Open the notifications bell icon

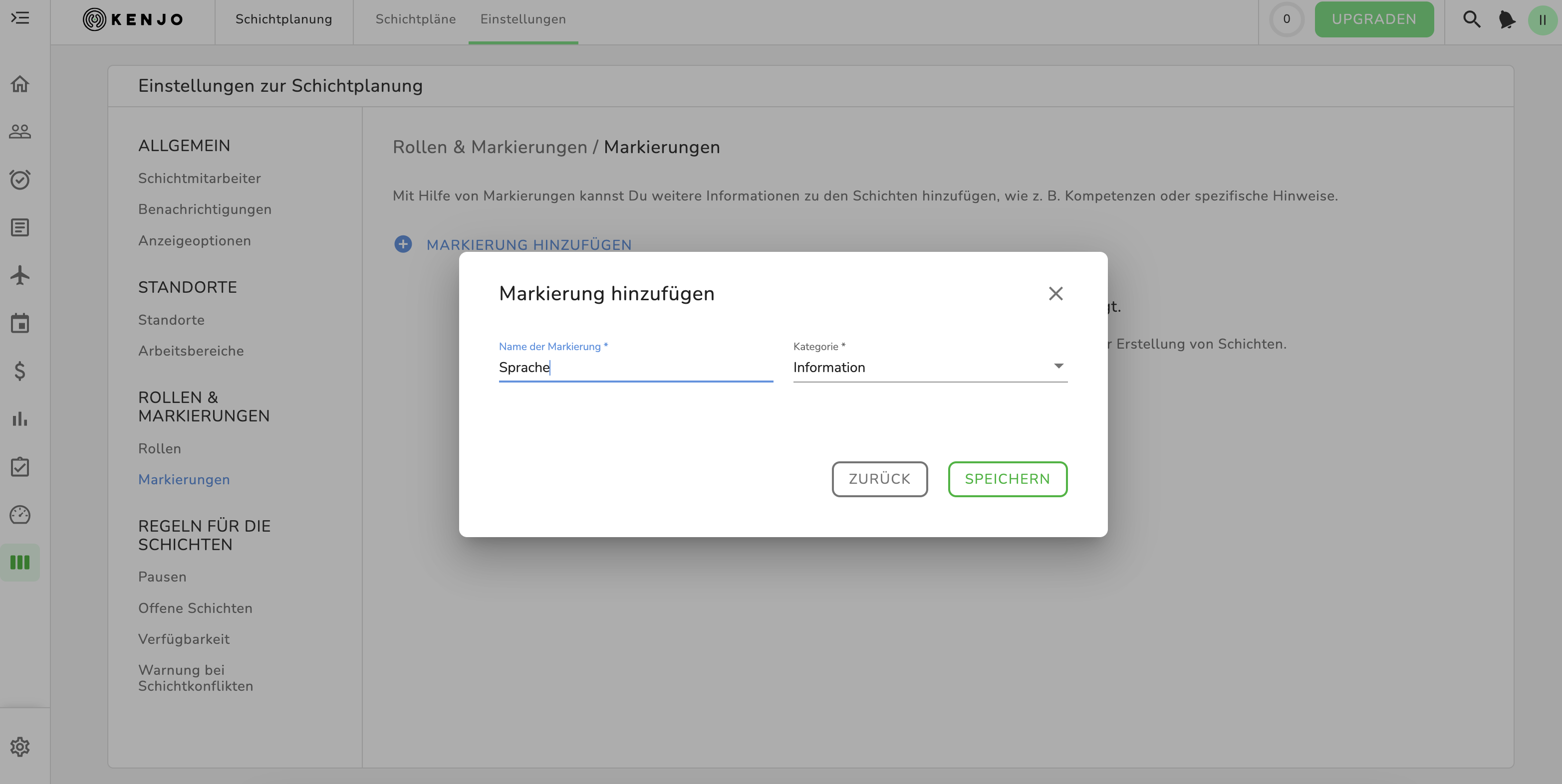click(1507, 19)
